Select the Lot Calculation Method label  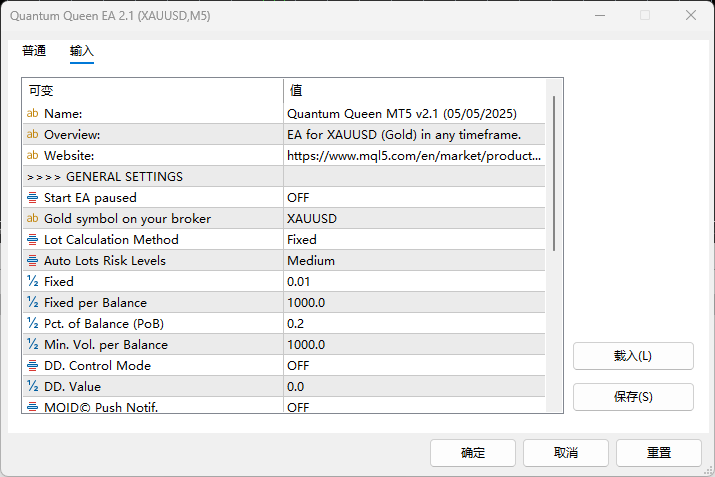tap(111, 239)
